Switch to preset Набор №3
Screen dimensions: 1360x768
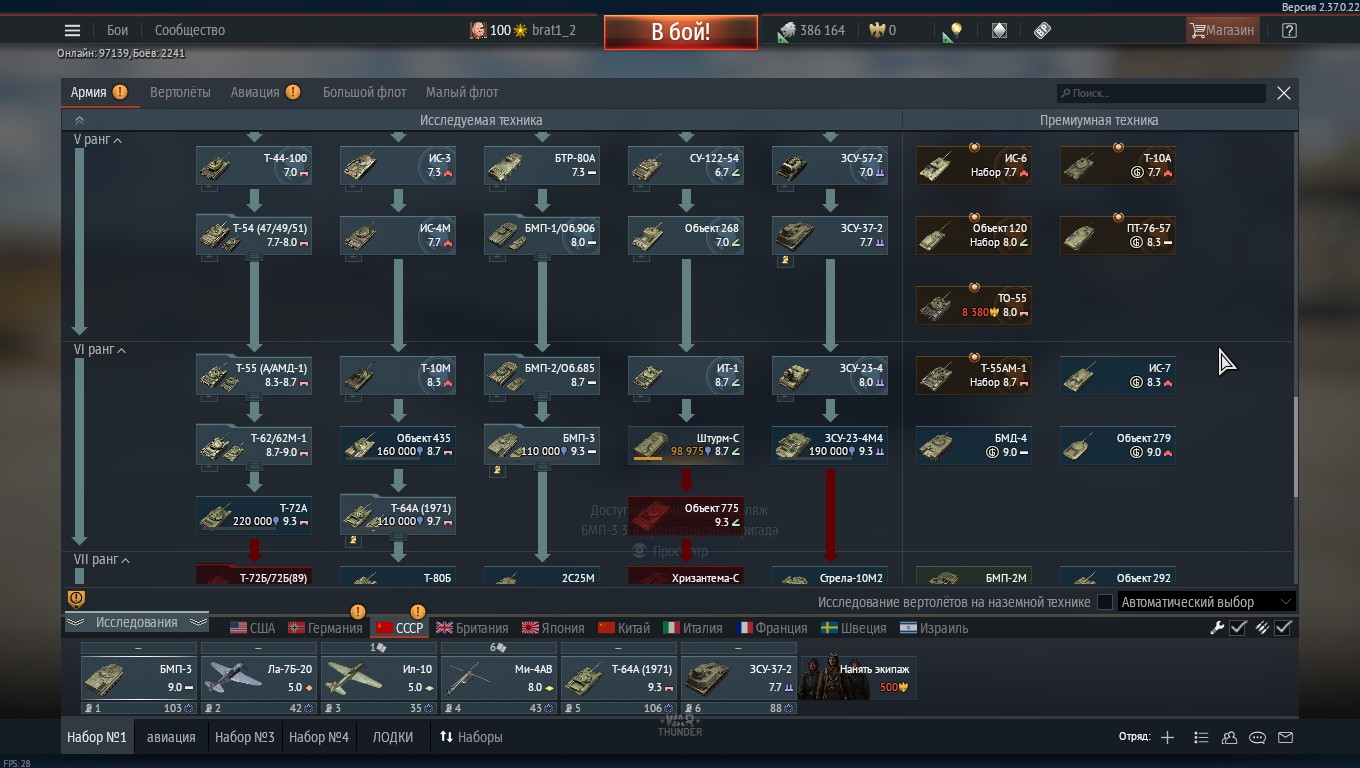click(245, 737)
